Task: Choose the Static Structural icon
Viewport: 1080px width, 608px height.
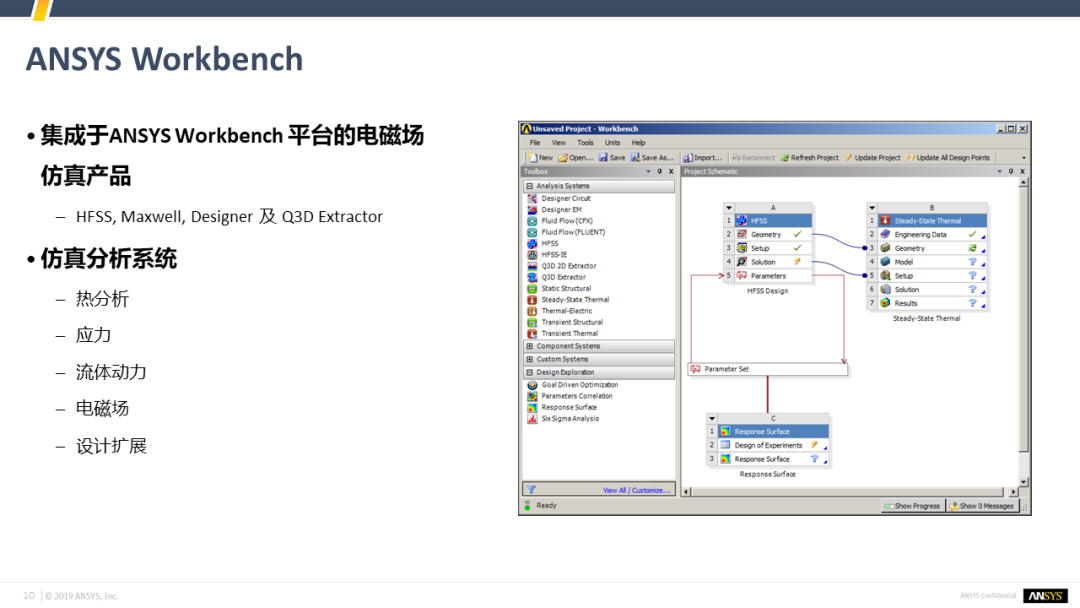Action: coord(532,289)
